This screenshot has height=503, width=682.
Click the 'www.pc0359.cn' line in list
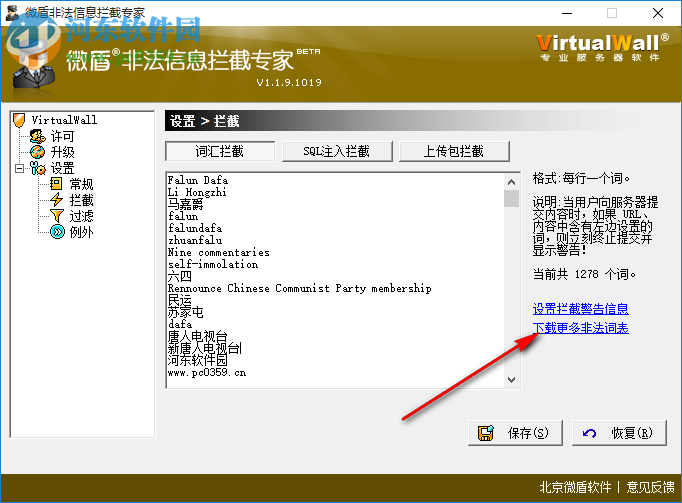pyautogui.click(x=207, y=372)
